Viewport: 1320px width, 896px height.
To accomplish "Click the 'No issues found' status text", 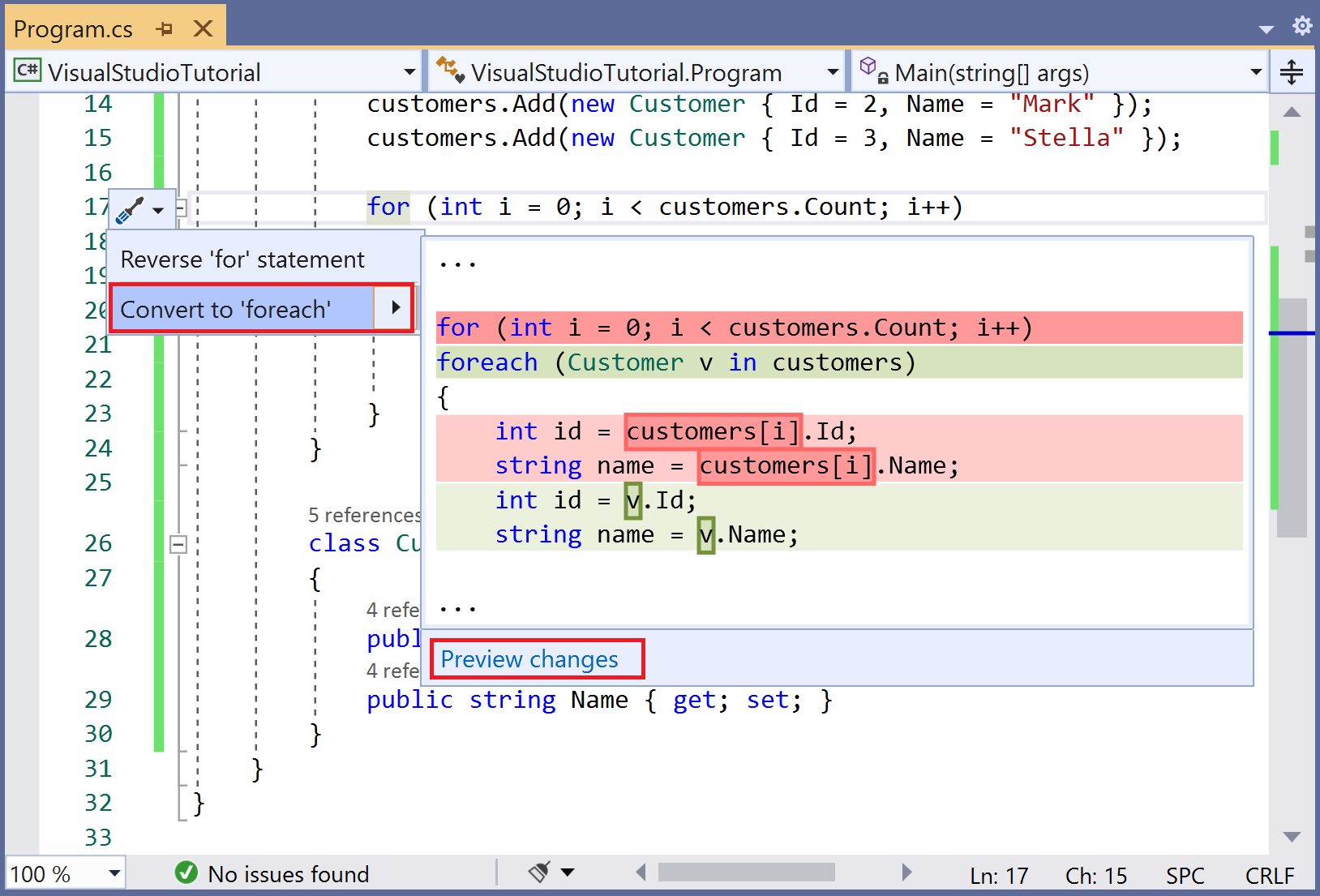I will point(289,874).
